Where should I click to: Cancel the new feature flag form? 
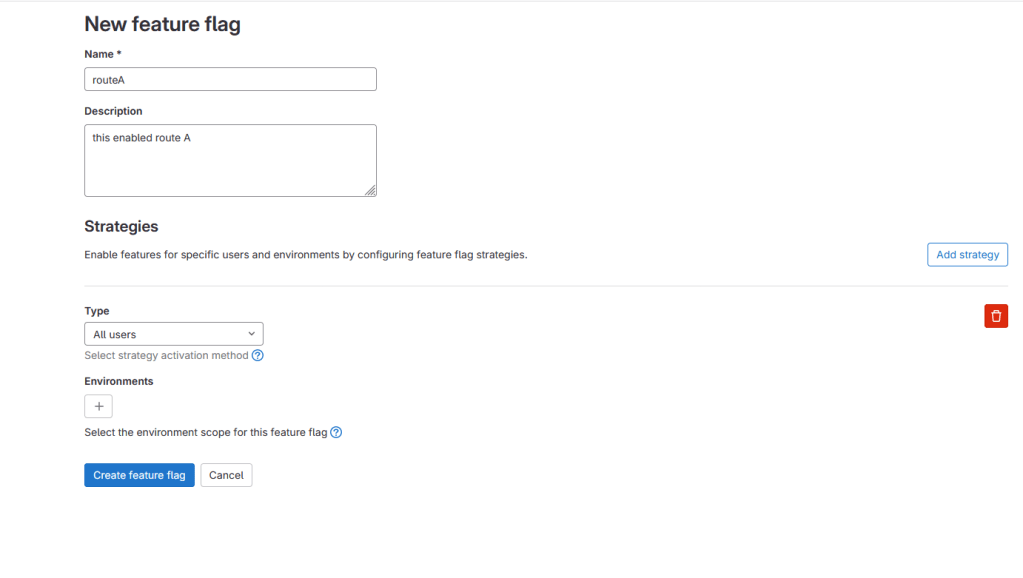226,475
